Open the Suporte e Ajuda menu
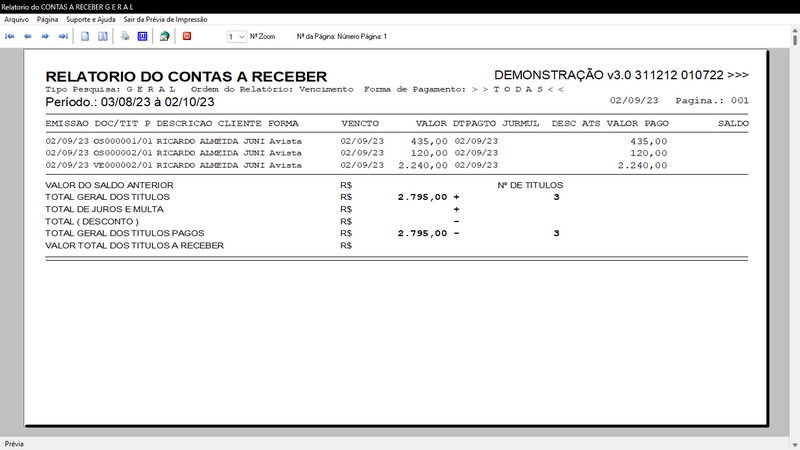 coord(92,19)
